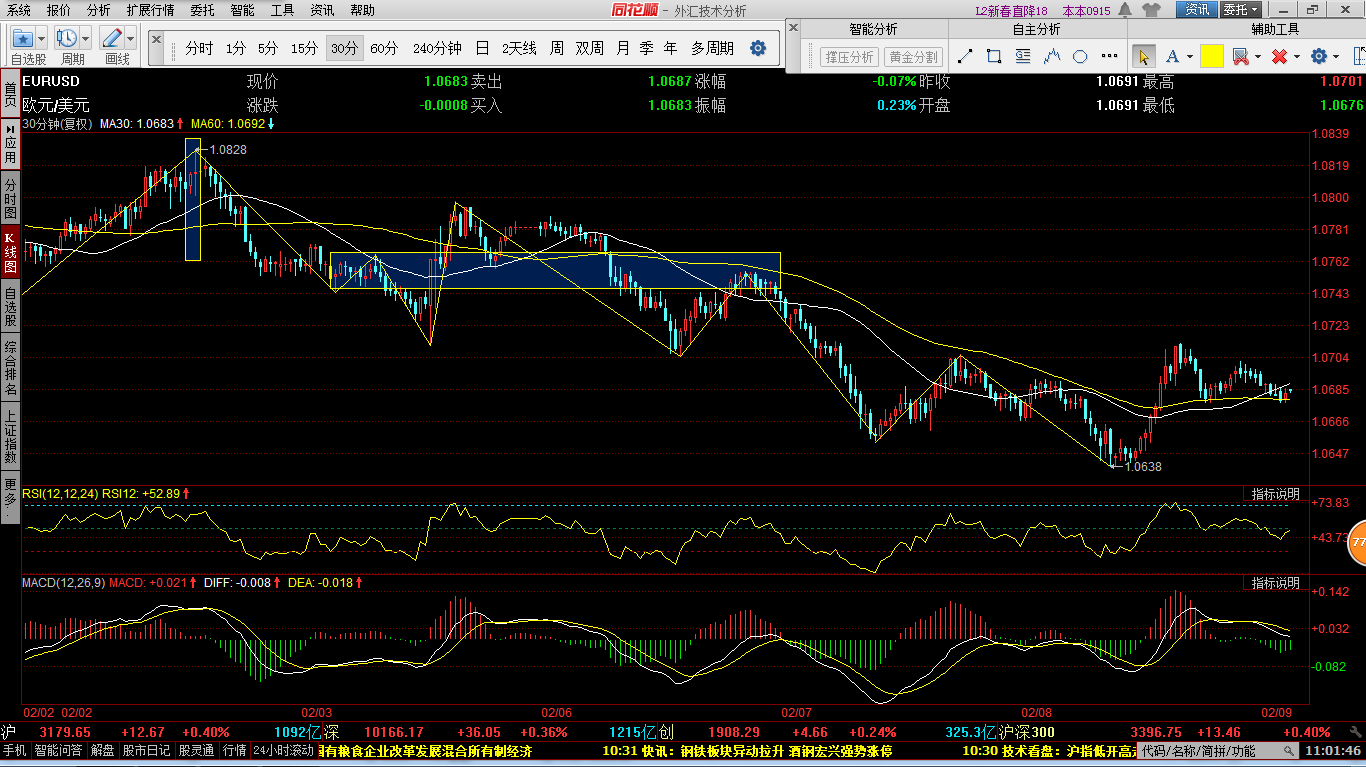Open the 智能 menu
This screenshot has height=767, width=1366.
click(x=242, y=10)
